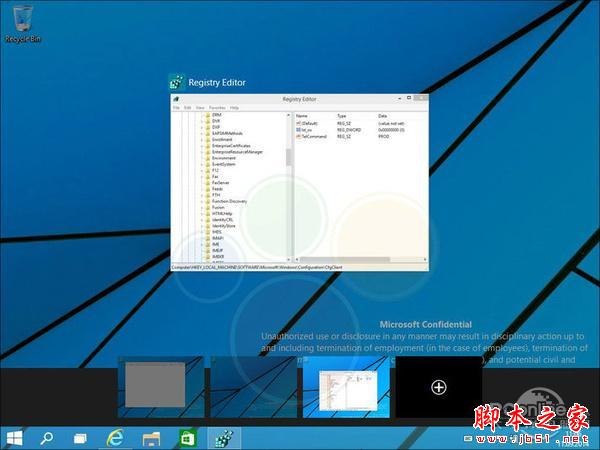Image resolution: width=600 pixels, height=450 pixels.
Task: Click the tree scrollbar up arrow
Action: click(289, 115)
